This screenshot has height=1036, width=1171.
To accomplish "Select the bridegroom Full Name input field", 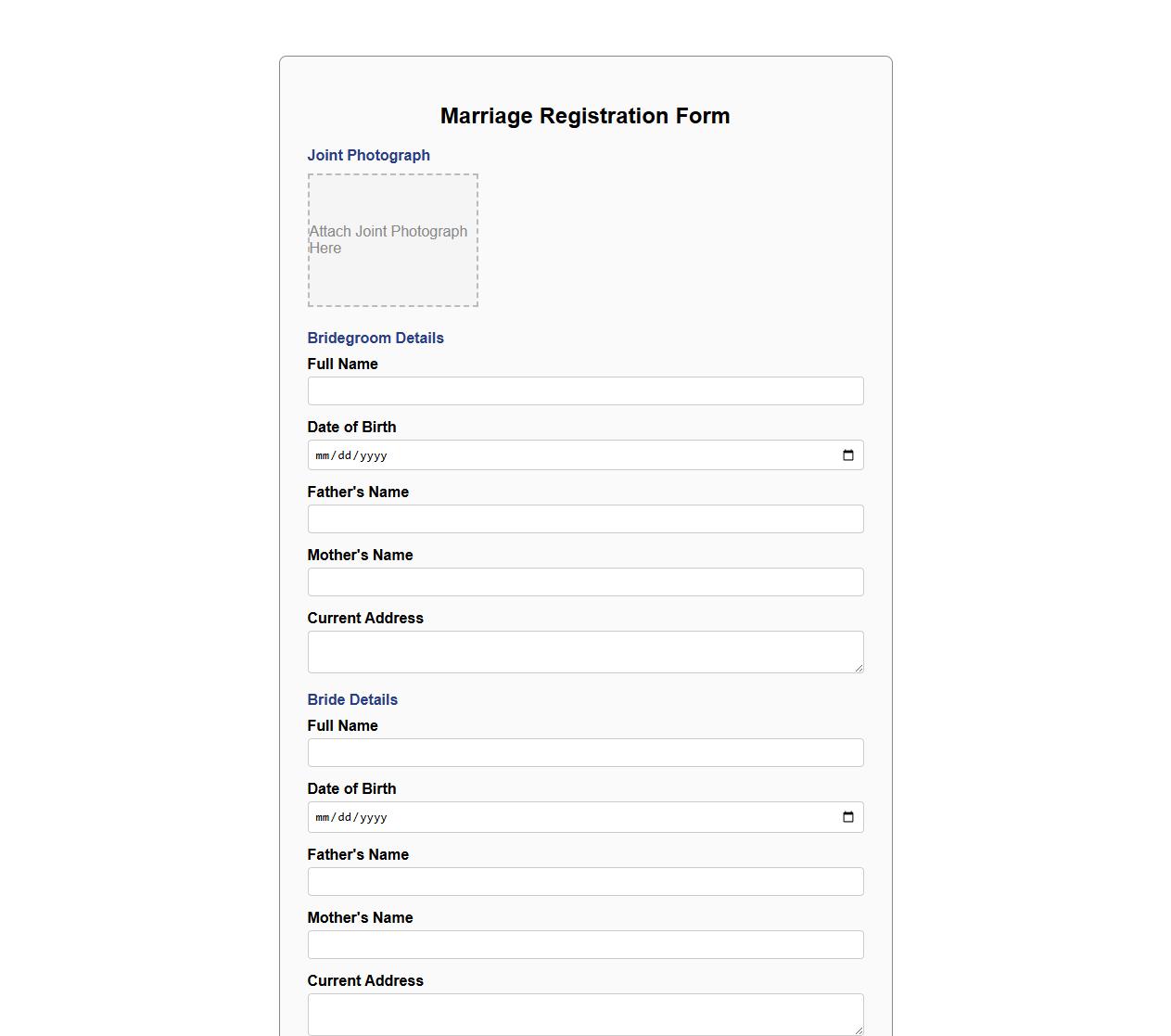I will [x=585, y=390].
